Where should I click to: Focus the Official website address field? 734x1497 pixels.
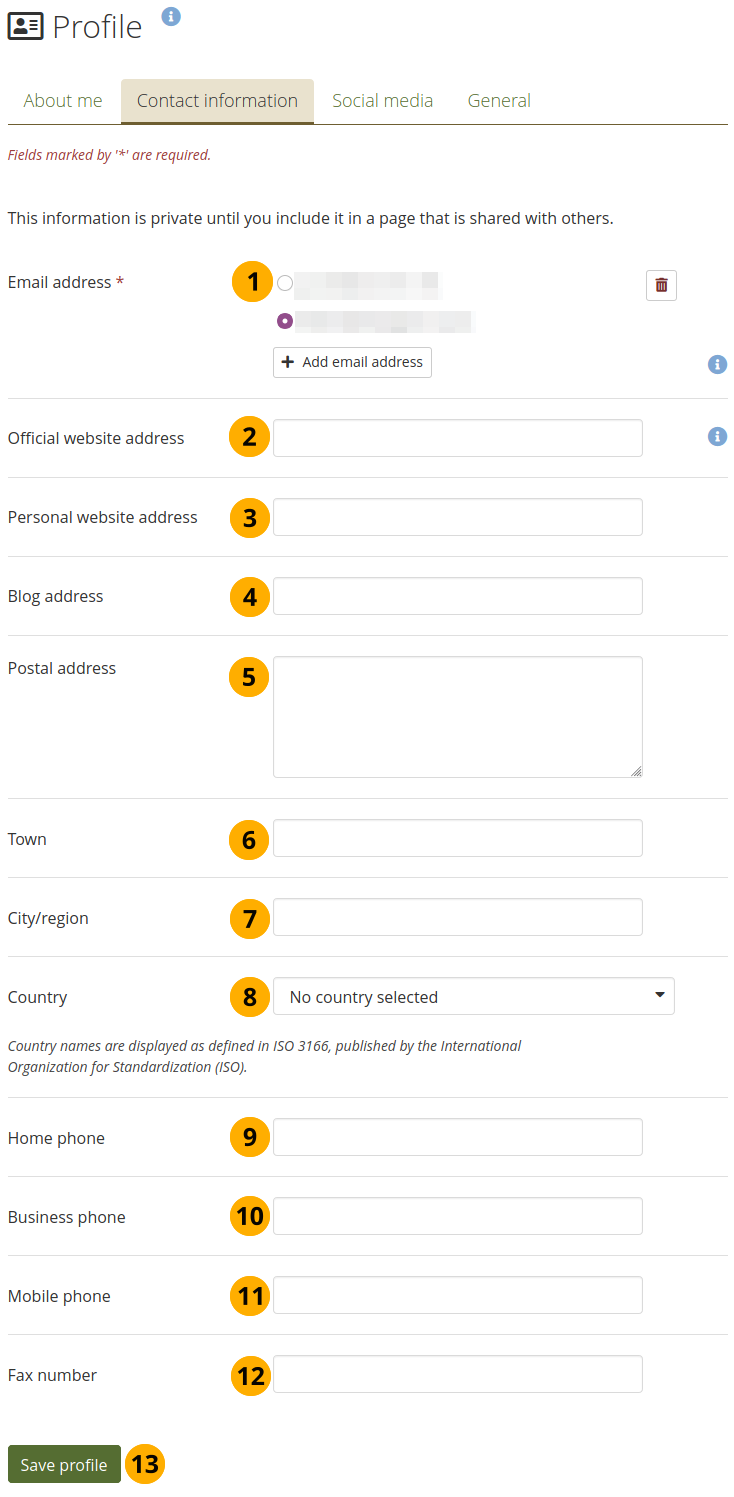tap(457, 438)
